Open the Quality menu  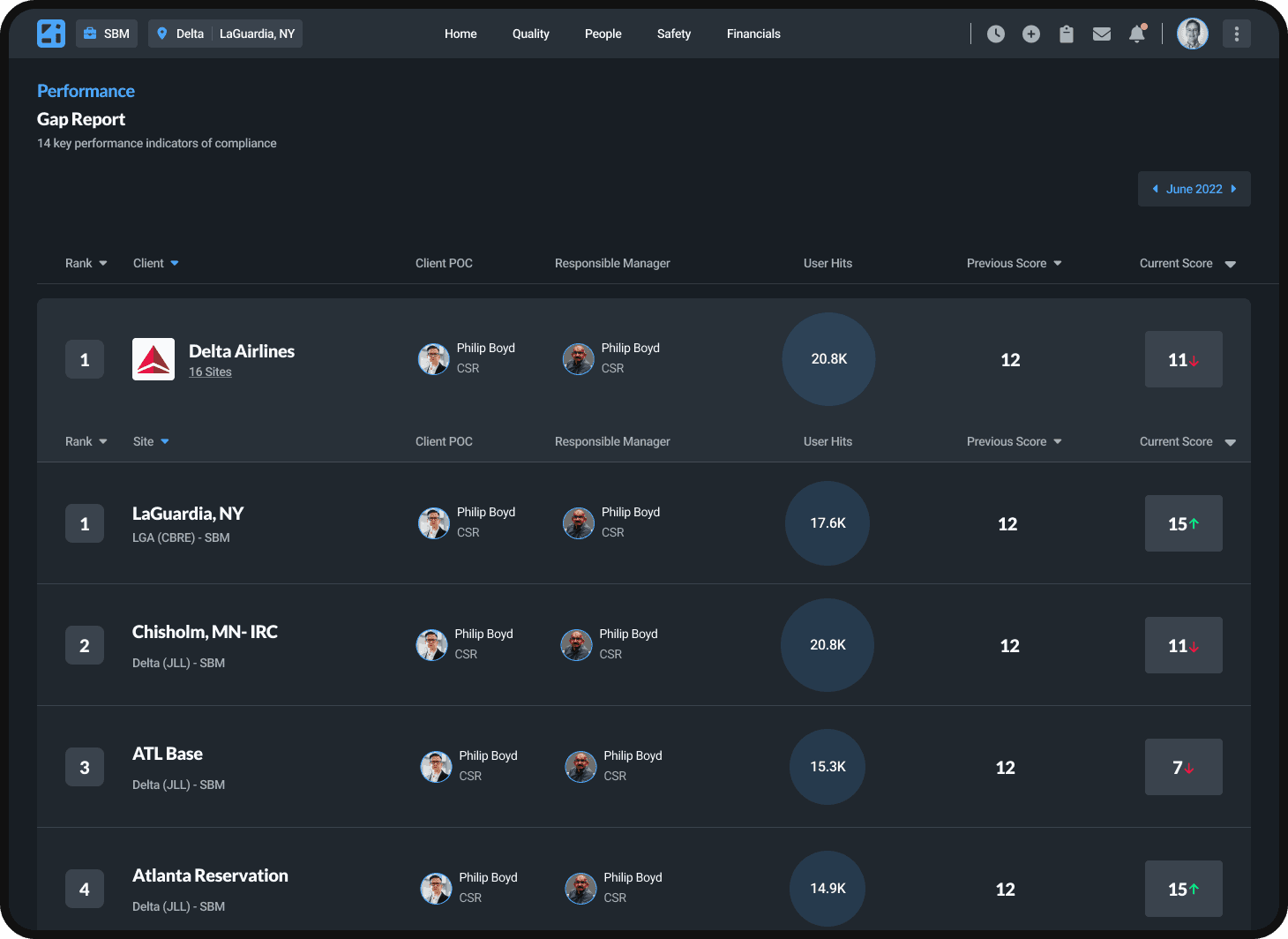(531, 34)
